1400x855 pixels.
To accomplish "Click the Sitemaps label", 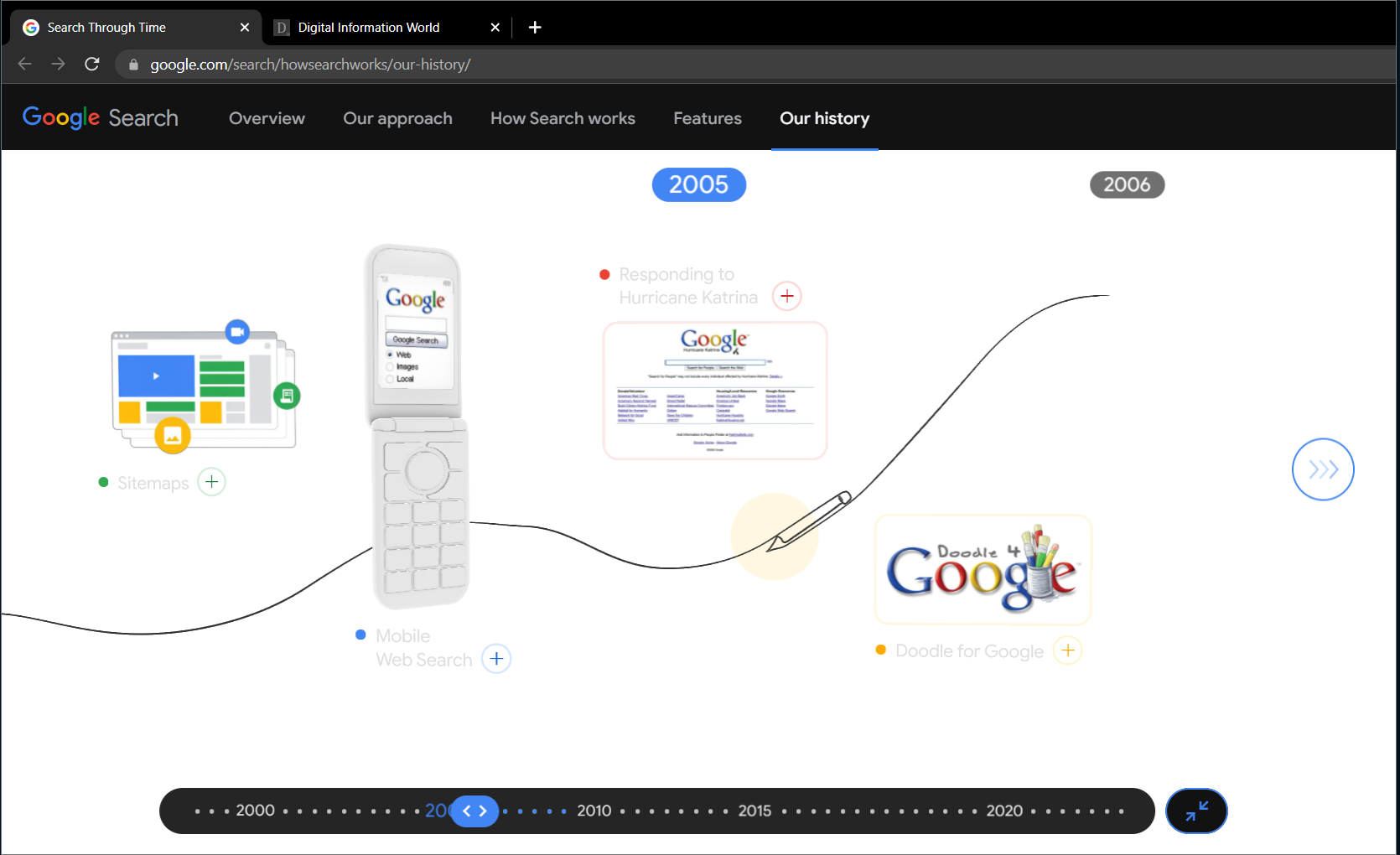I will pyautogui.click(x=153, y=483).
